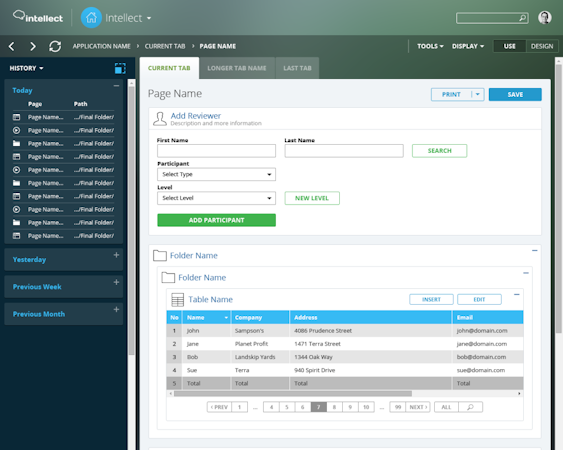Click the History panel layout icon
The image size is (563, 450).
coord(120,68)
